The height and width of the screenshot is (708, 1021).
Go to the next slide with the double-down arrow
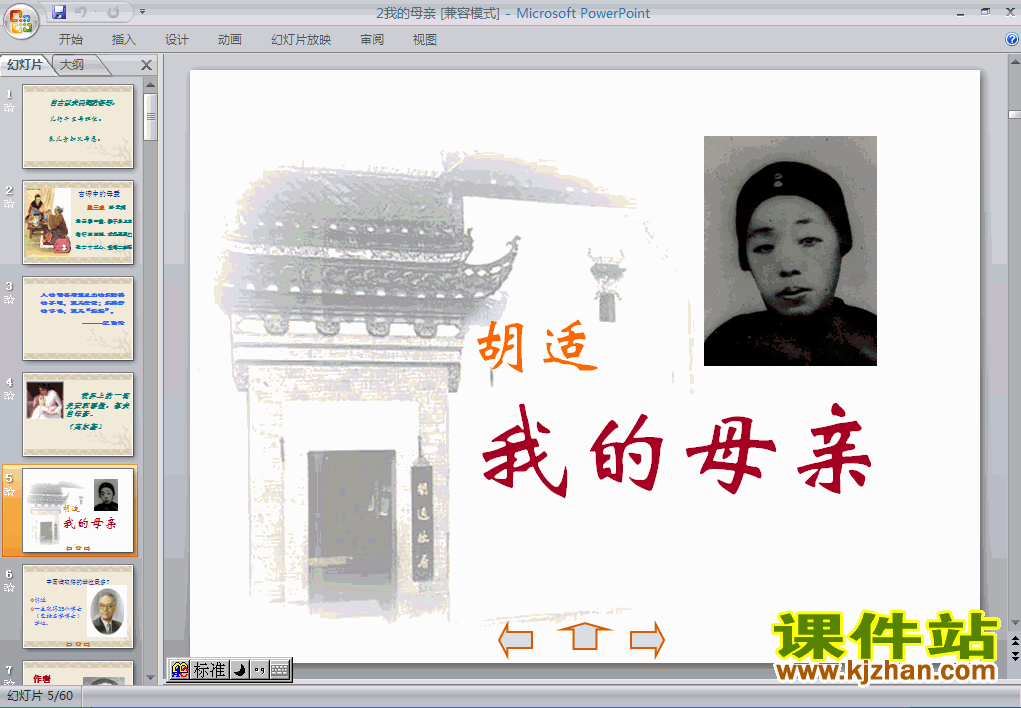coord(1014,655)
